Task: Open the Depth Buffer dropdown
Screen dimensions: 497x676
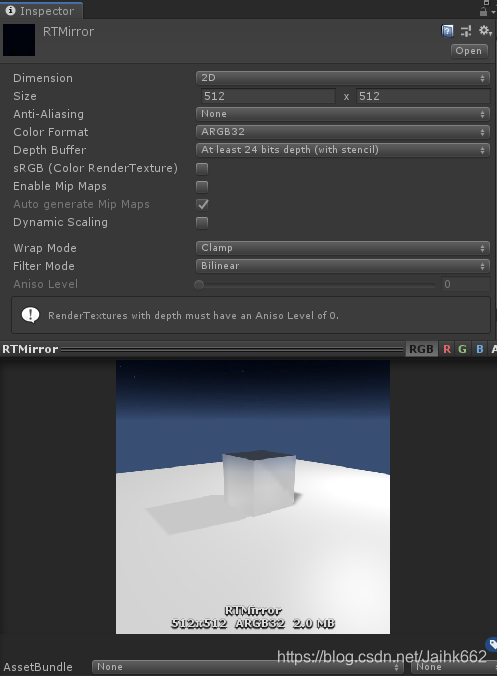Action: pyautogui.click(x=343, y=150)
